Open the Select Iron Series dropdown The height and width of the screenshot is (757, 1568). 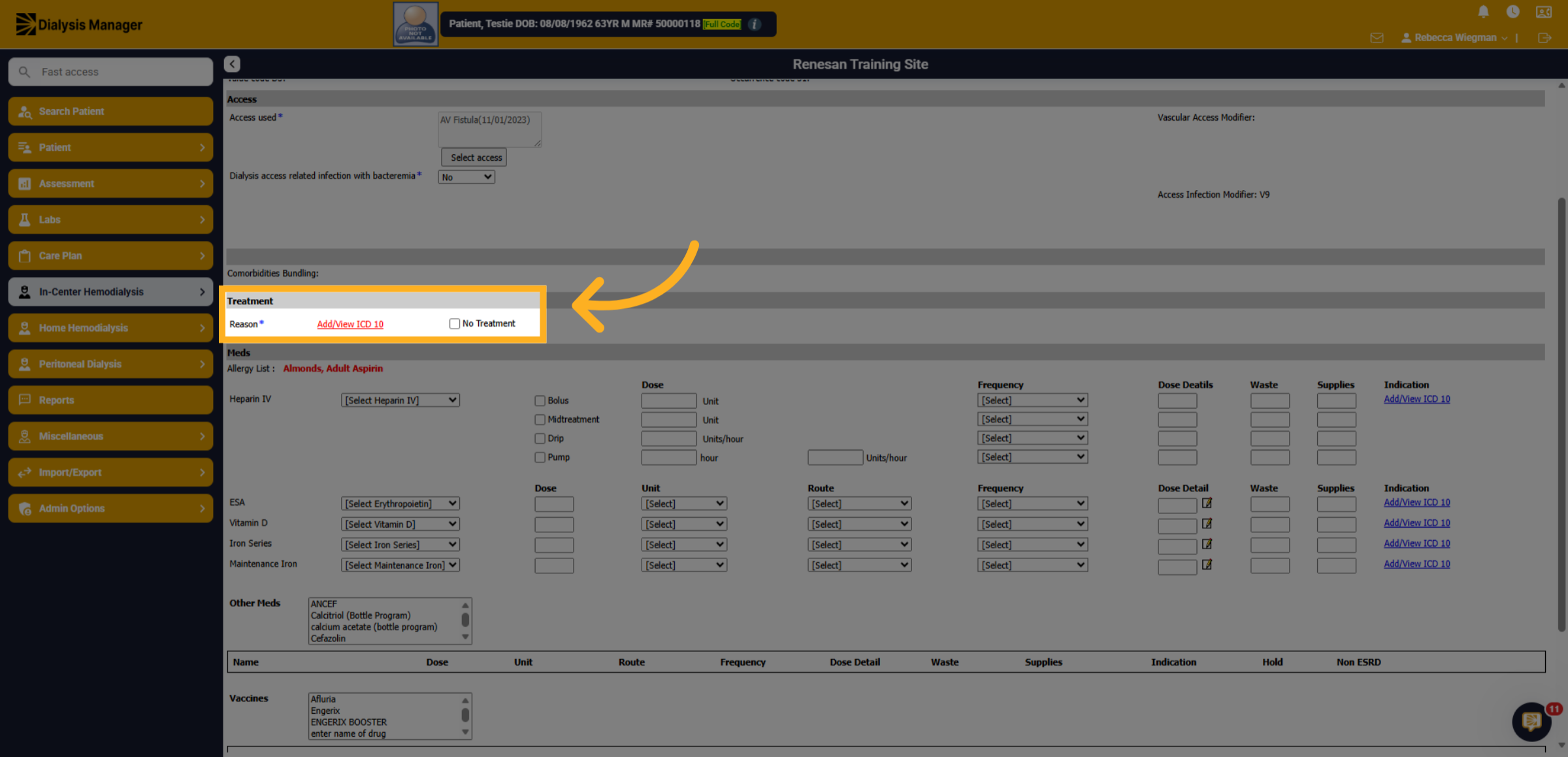[400, 545]
